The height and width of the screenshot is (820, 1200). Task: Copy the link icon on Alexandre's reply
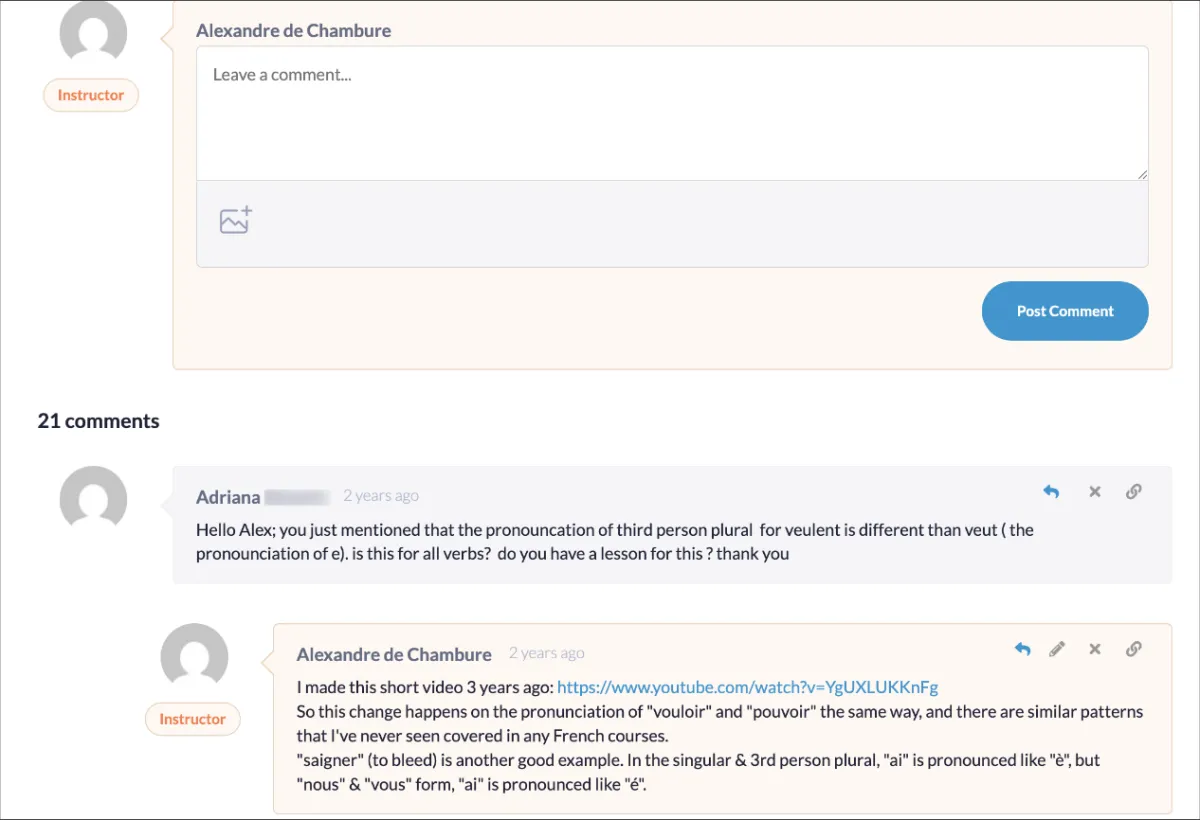(x=1134, y=649)
